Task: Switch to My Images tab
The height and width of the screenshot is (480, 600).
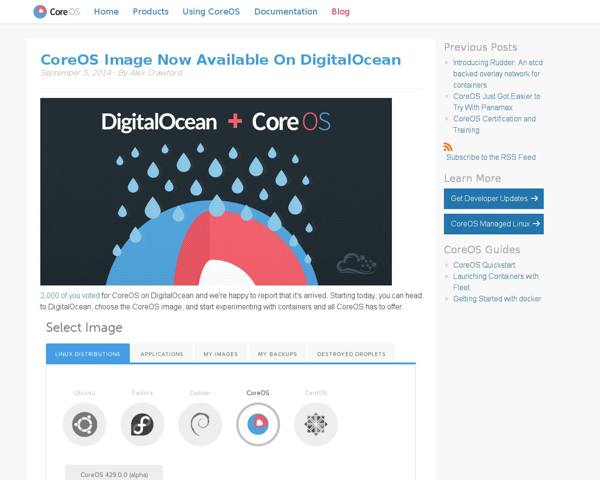Action: pos(221,354)
